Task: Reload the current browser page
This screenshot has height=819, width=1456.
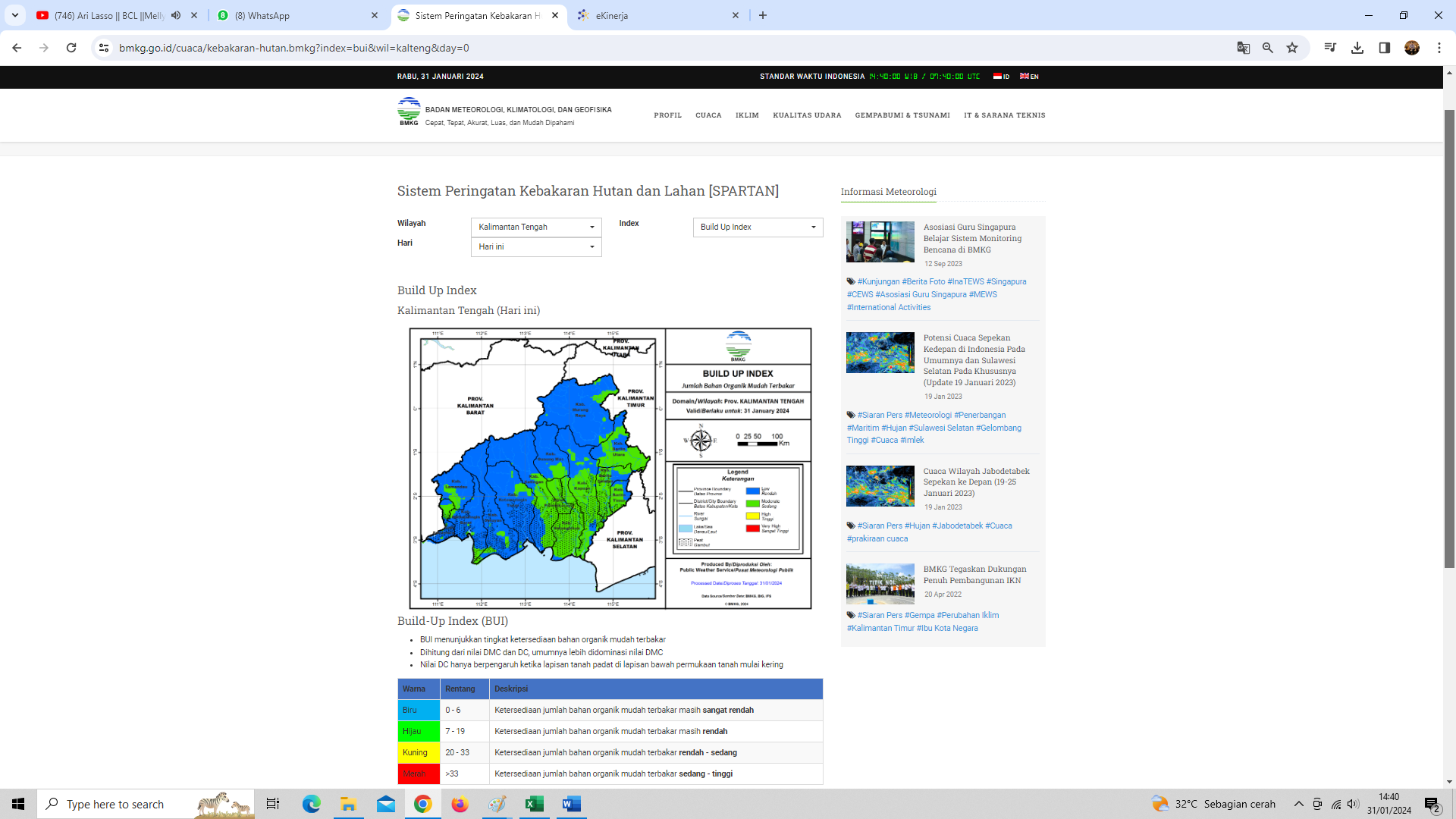Action: (x=71, y=48)
